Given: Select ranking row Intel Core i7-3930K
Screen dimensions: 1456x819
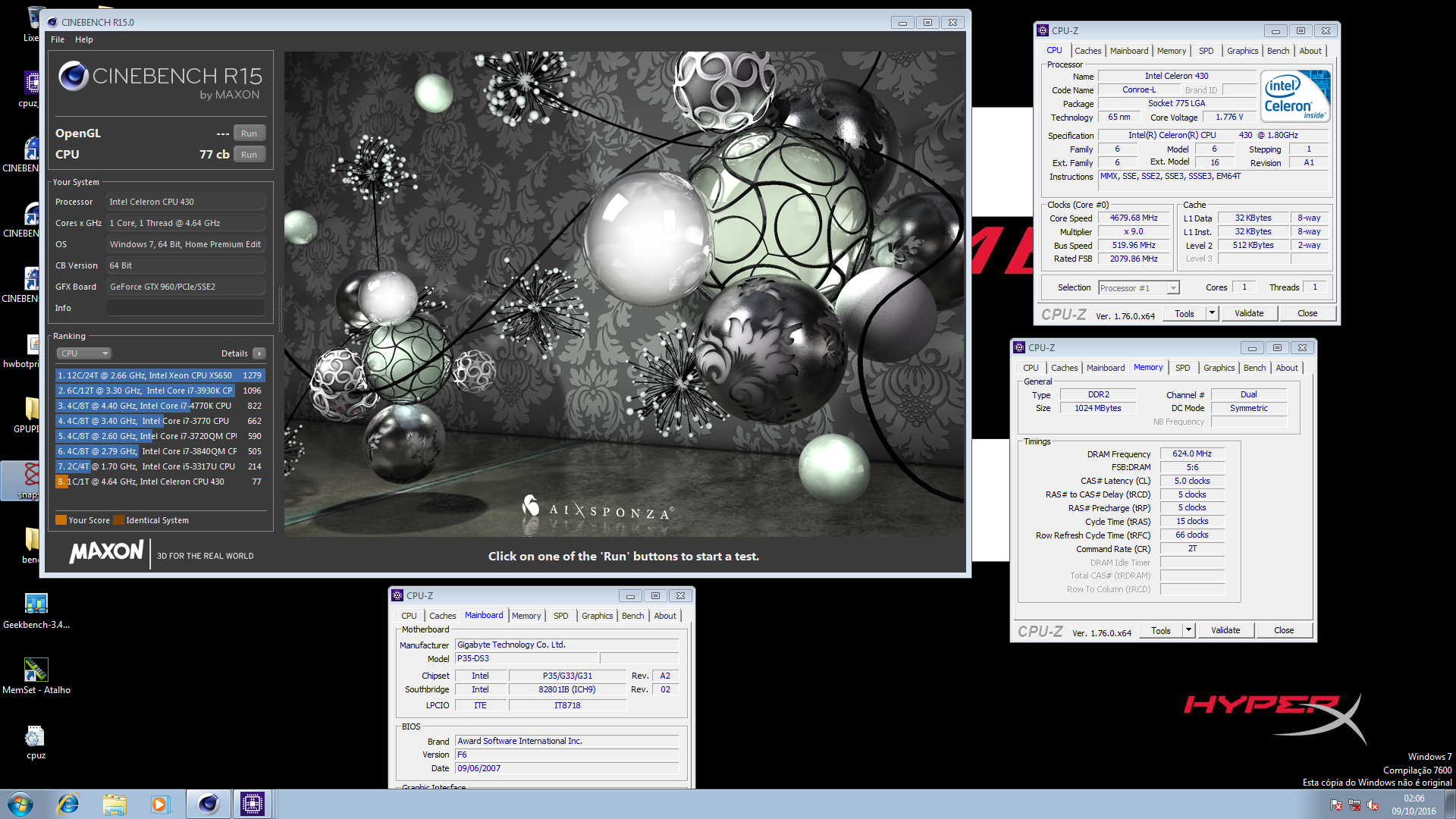Looking at the screenshot, I should pyautogui.click(x=160, y=391).
